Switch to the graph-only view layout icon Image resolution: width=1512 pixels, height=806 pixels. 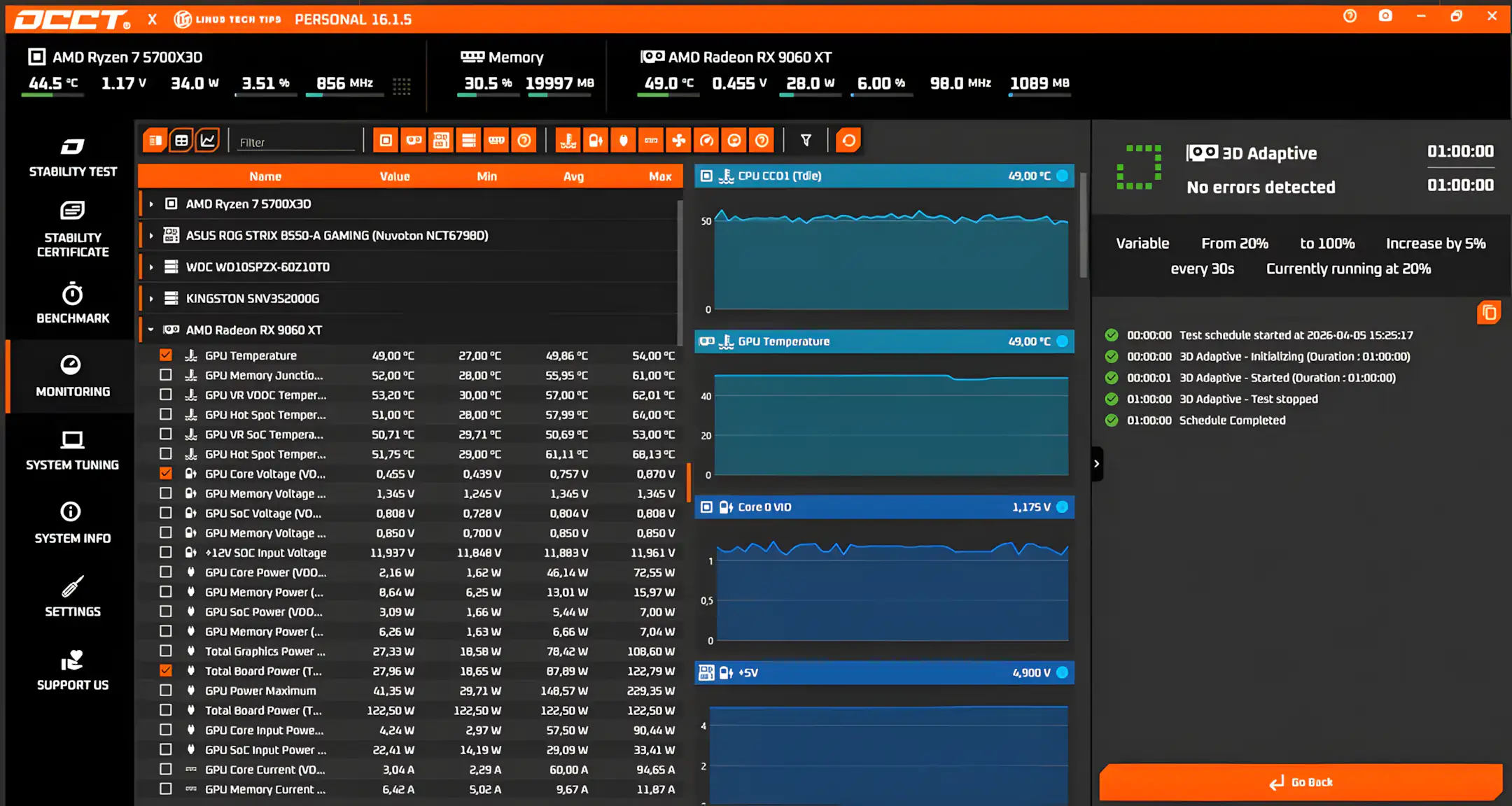(208, 141)
